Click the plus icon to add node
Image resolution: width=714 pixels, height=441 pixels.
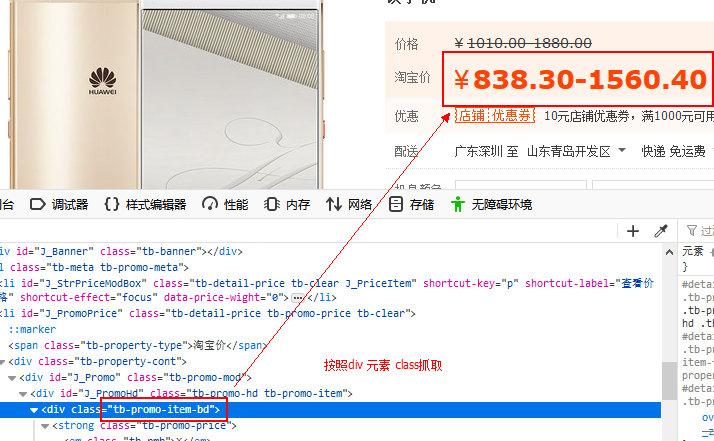[x=632, y=231]
